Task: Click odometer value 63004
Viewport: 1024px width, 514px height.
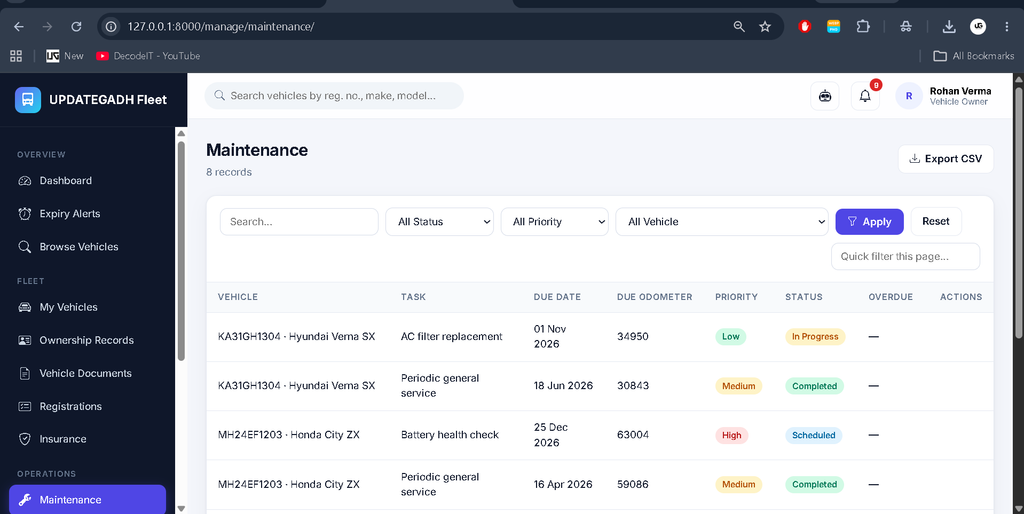Action: point(633,435)
